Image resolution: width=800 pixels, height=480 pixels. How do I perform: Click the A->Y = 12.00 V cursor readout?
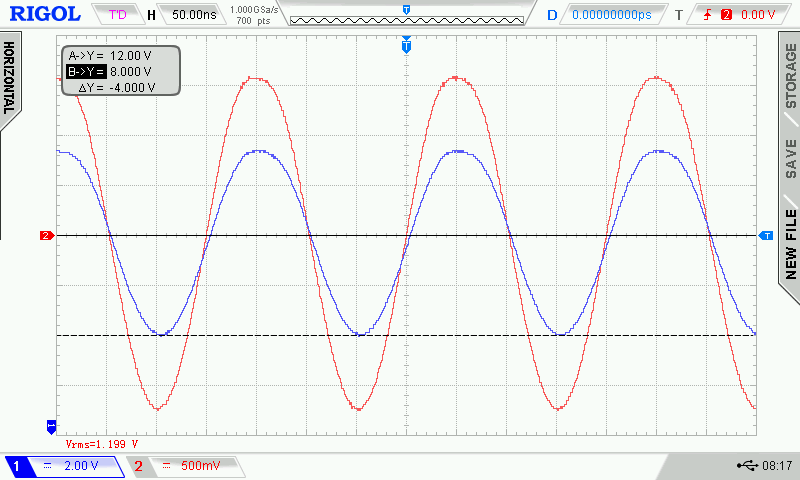(110, 56)
